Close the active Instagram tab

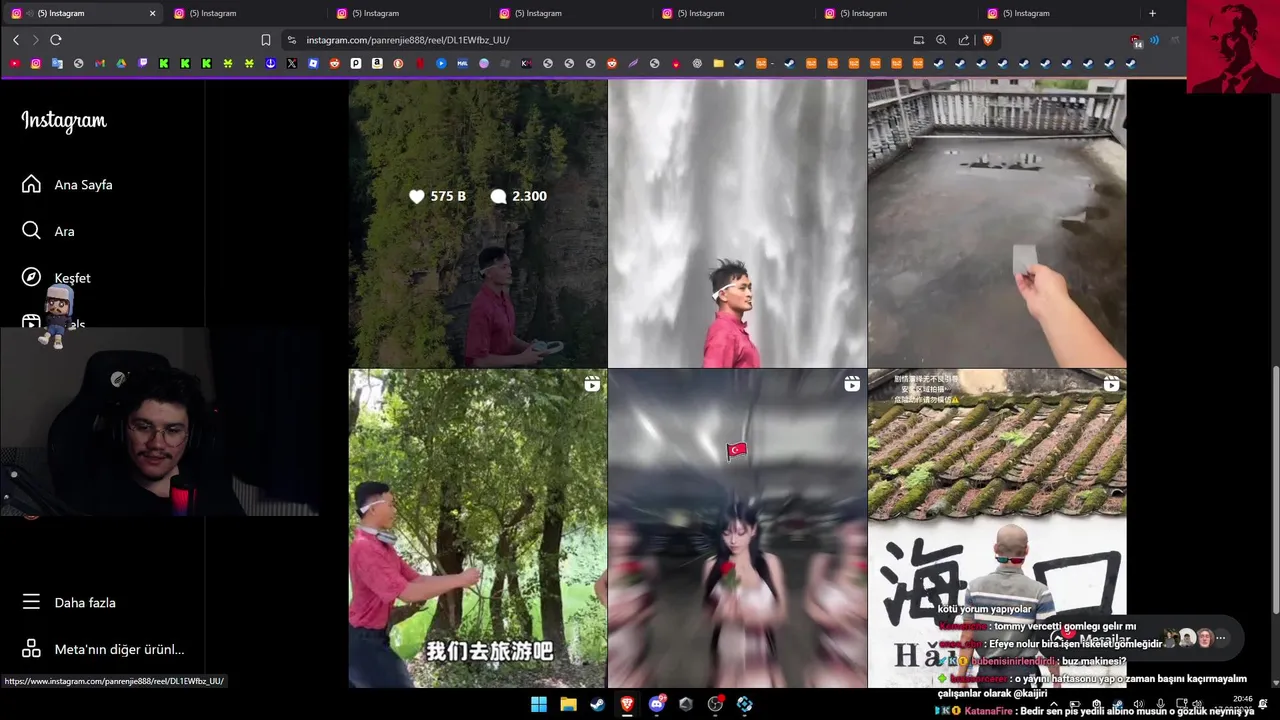tap(152, 13)
